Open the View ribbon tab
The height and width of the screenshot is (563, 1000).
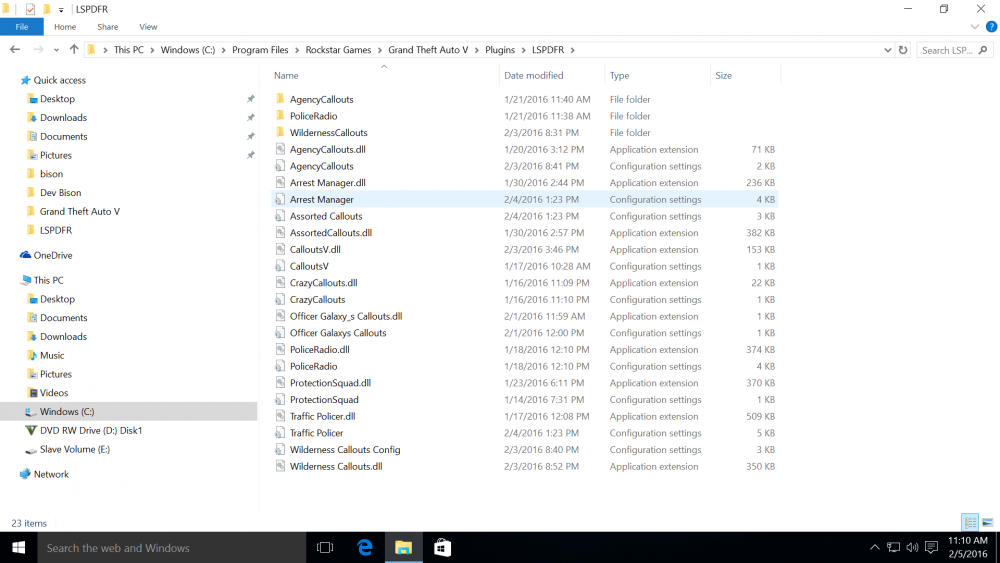[148, 27]
